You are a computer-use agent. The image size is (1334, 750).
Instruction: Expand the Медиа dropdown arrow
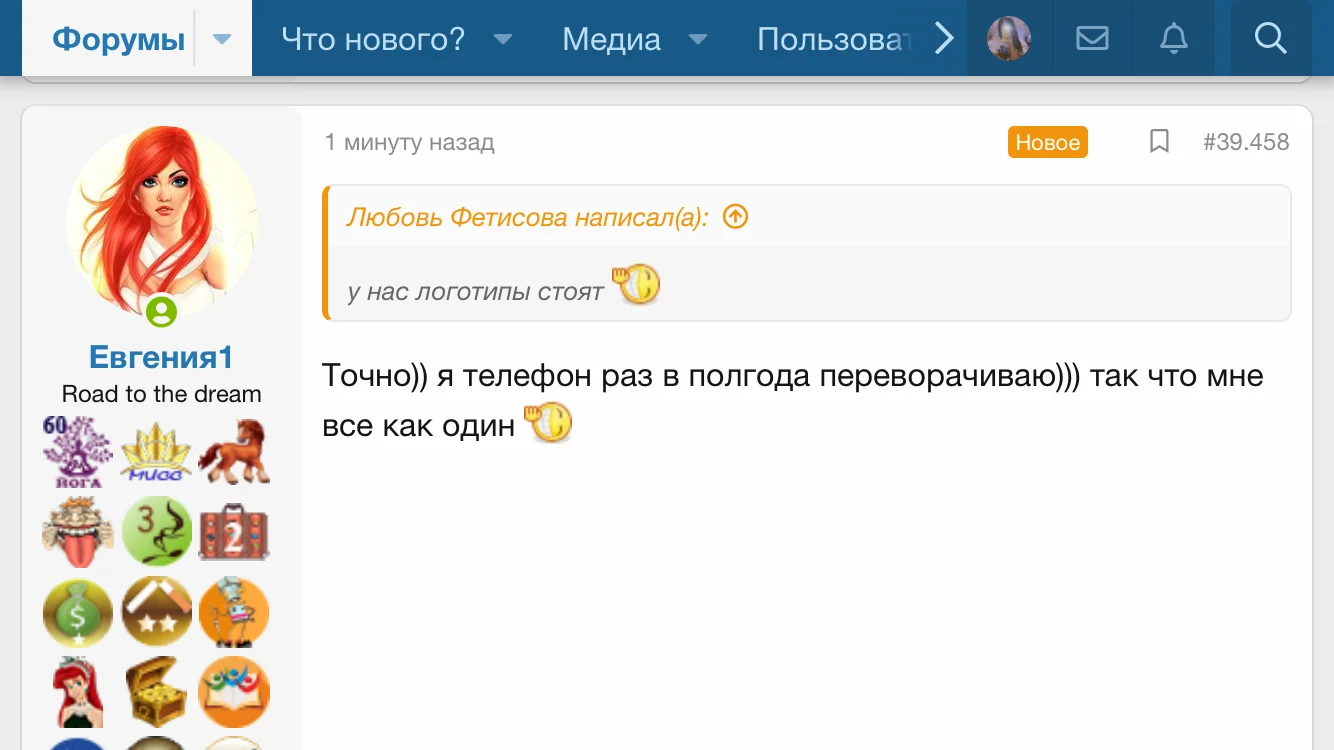(x=698, y=39)
